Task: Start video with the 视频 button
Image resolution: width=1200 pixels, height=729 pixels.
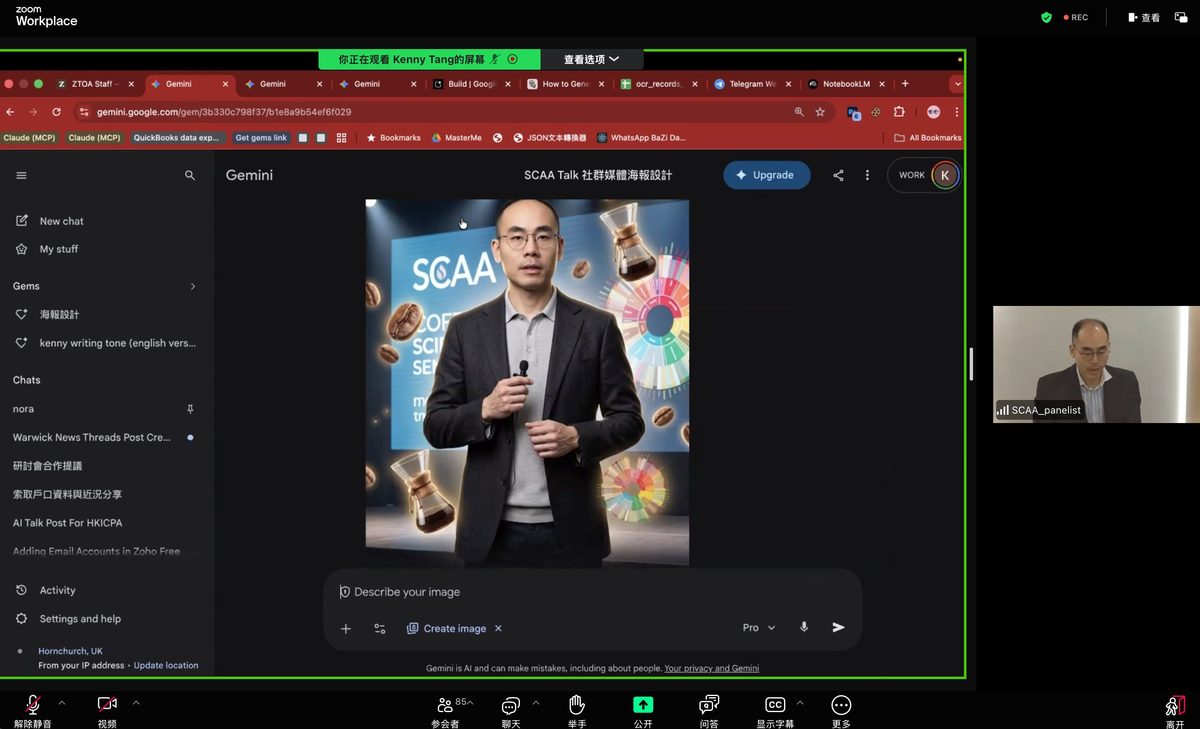Action: click(x=107, y=711)
